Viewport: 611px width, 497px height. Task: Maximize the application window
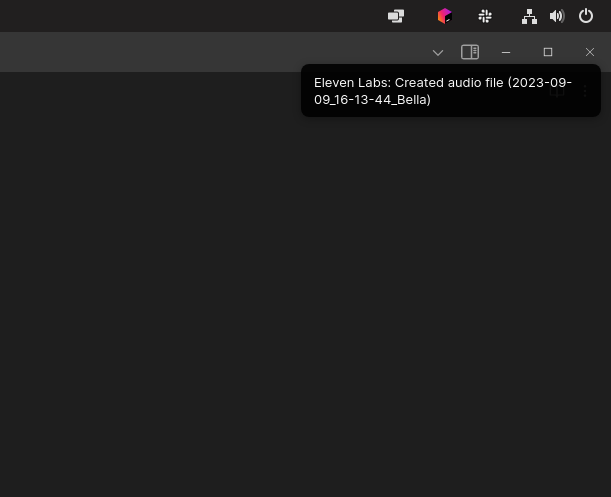coord(548,52)
